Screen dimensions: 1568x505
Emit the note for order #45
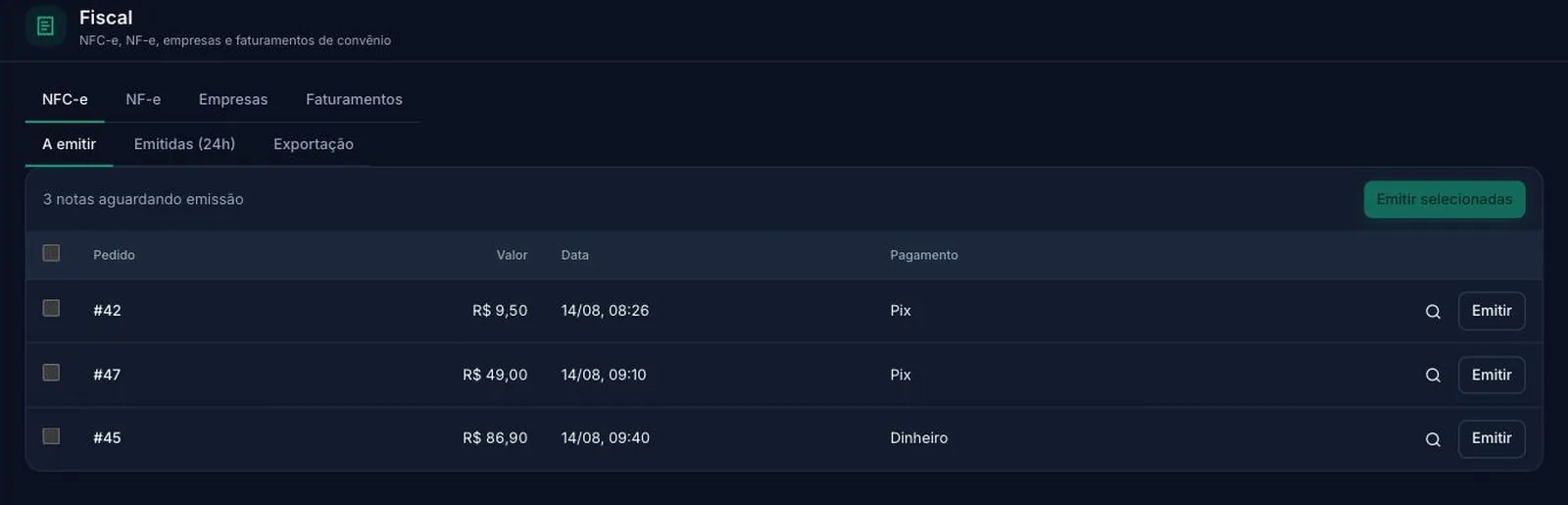pos(1492,438)
